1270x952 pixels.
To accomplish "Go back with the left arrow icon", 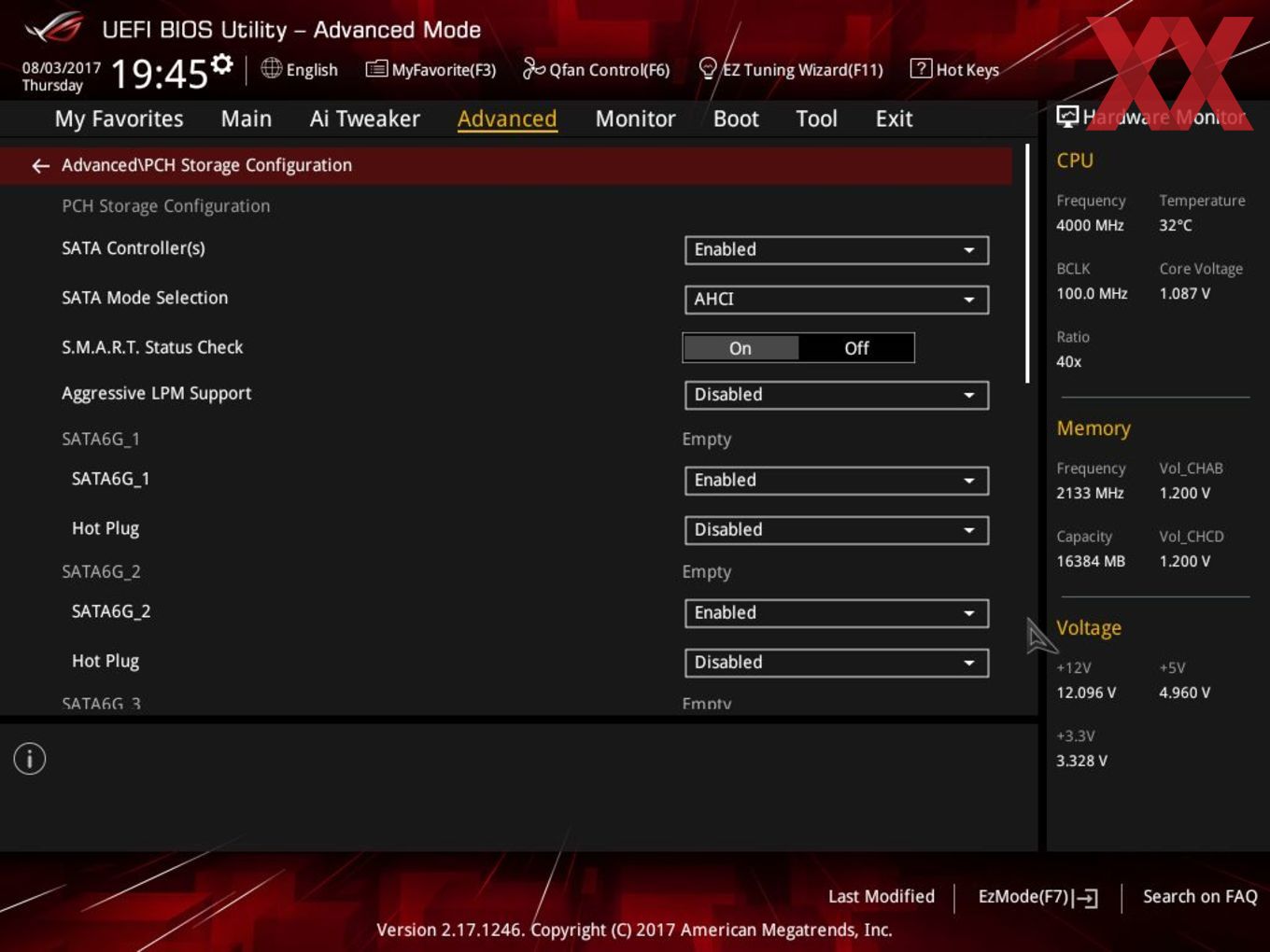I will click(40, 165).
